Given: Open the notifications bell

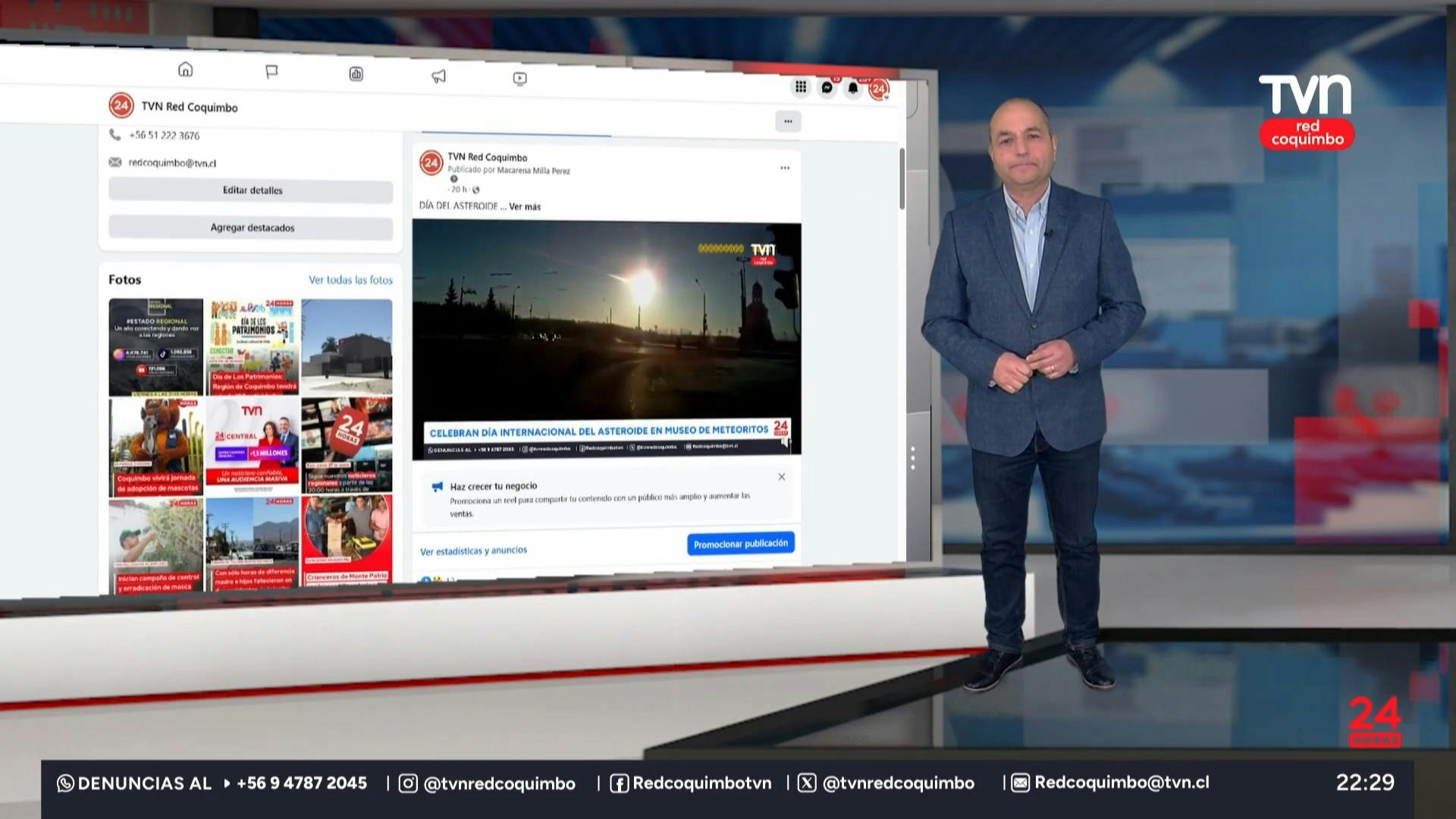Looking at the screenshot, I should point(853,88).
